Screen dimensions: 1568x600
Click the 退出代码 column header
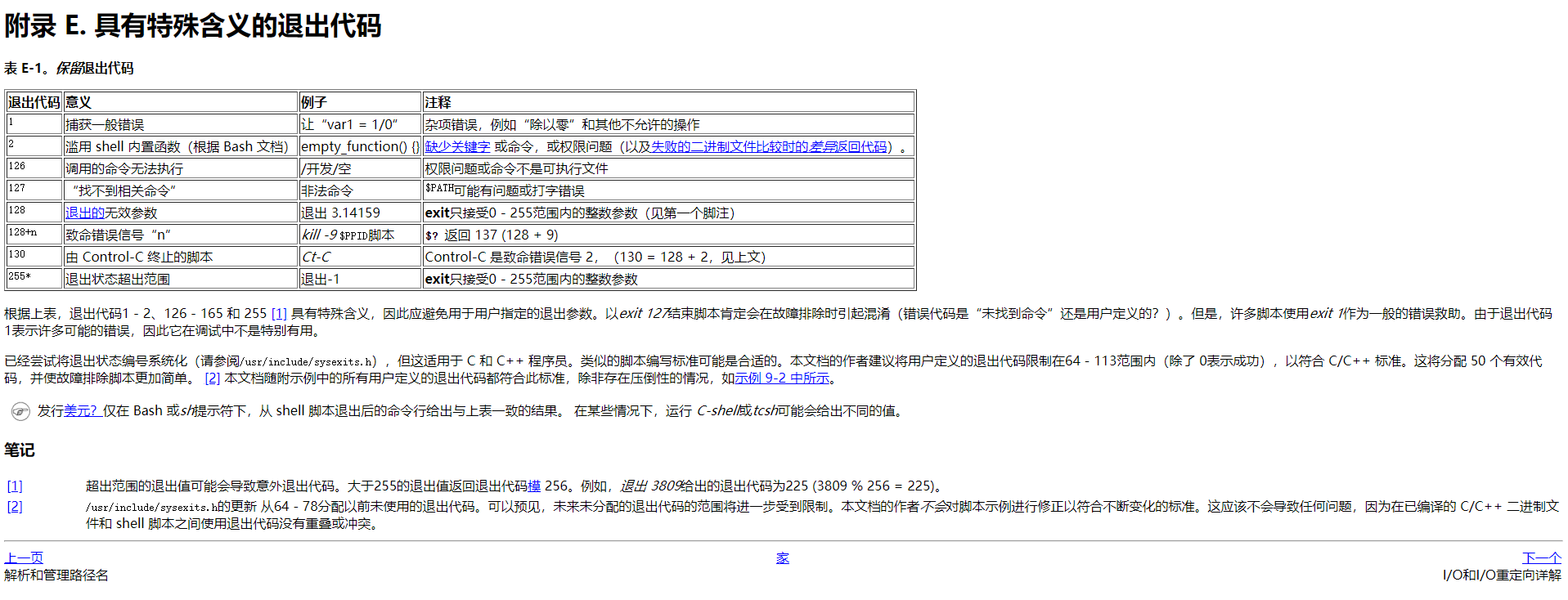point(34,102)
